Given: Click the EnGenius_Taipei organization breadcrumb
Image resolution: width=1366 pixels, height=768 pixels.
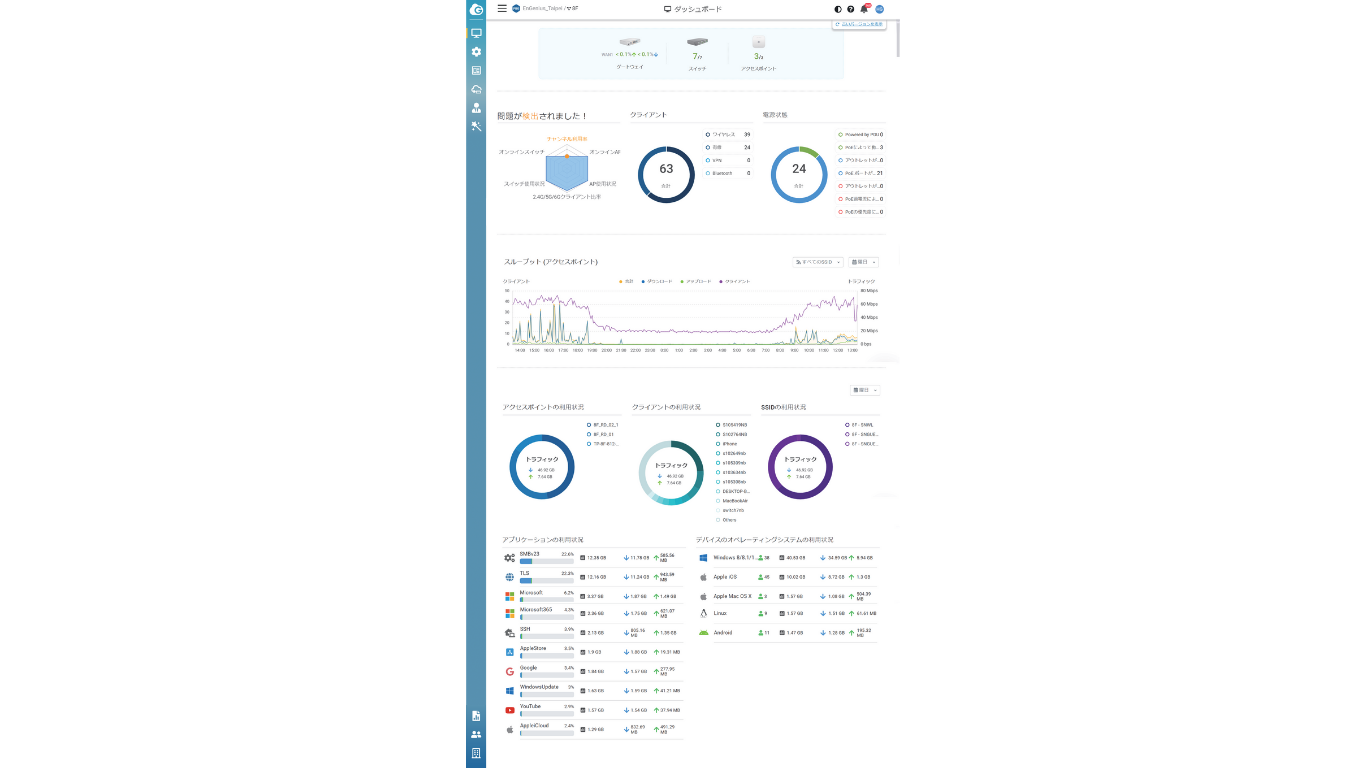Looking at the screenshot, I should 540,9.
